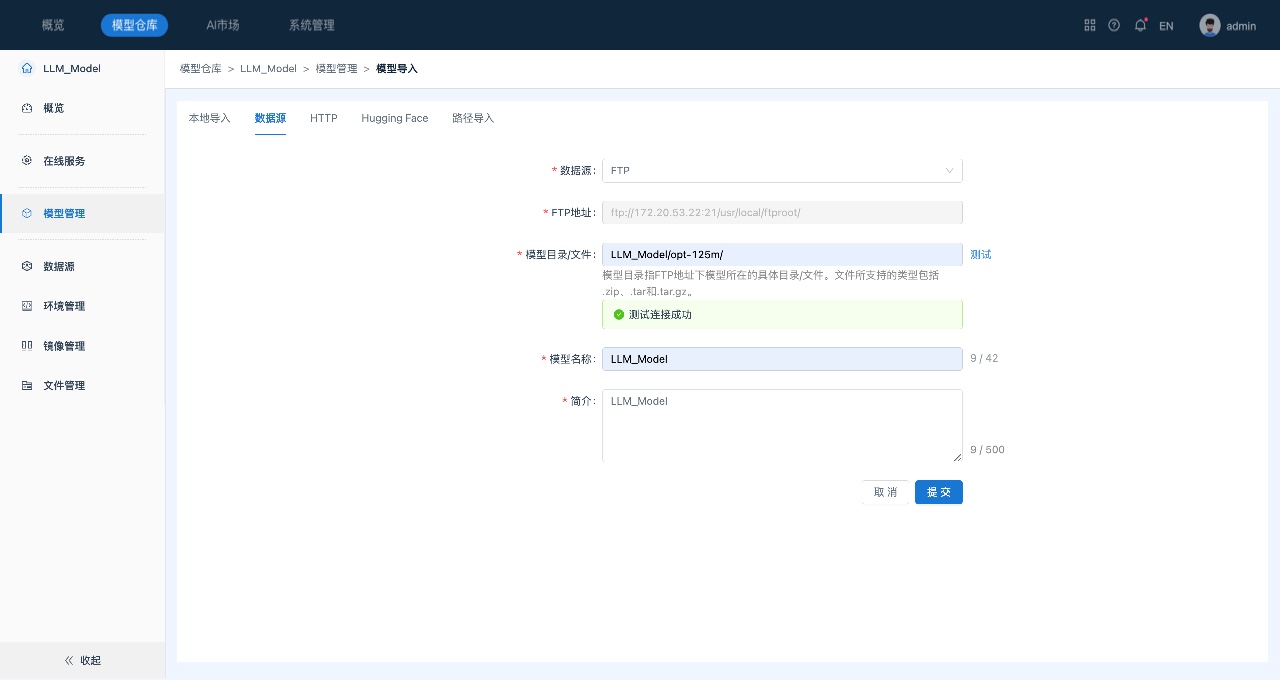This screenshot has width=1280, height=680.
Task: Click the 测试 connection link
Action: [x=980, y=255]
